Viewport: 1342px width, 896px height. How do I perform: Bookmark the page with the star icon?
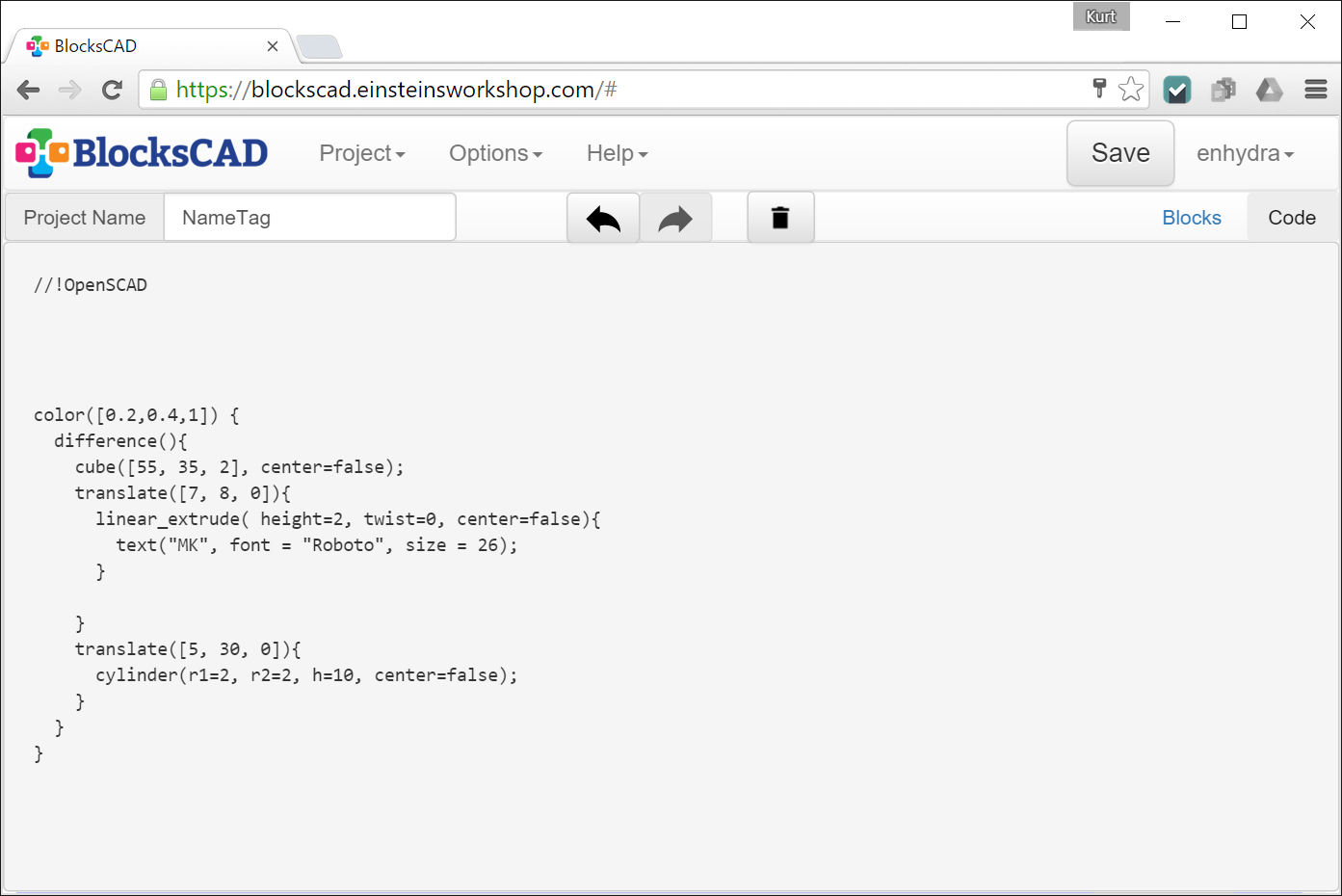point(1130,89)
